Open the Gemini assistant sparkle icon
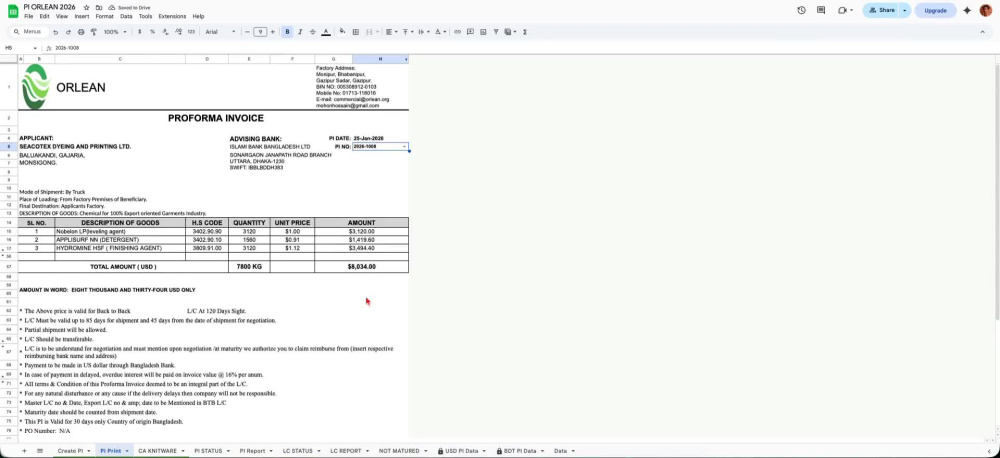1000x458 pixels. click(967, 10)
